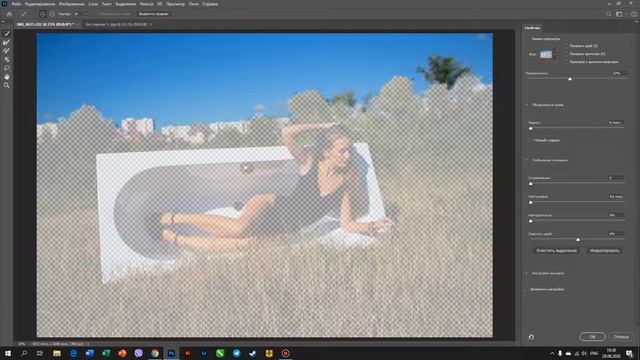Click the Invert button

(x=604, y=251)
